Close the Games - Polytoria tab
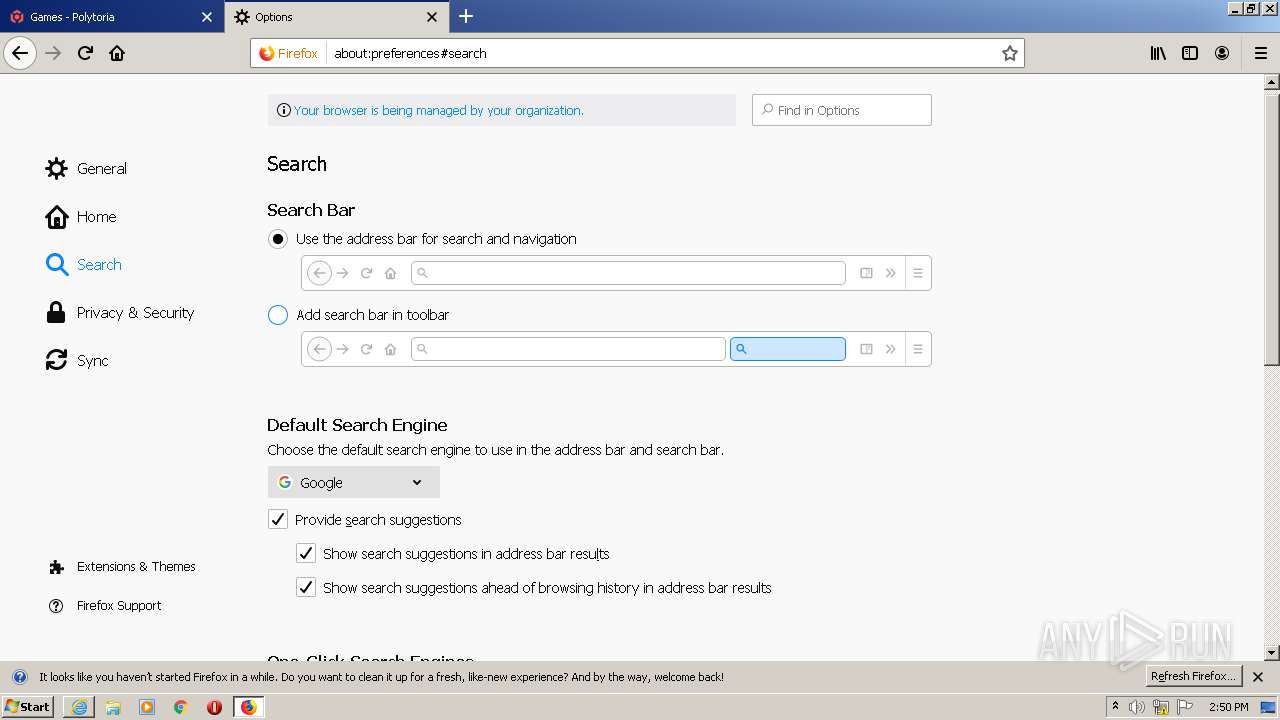This screenshot has height=720, width=1280. [207, 17]
